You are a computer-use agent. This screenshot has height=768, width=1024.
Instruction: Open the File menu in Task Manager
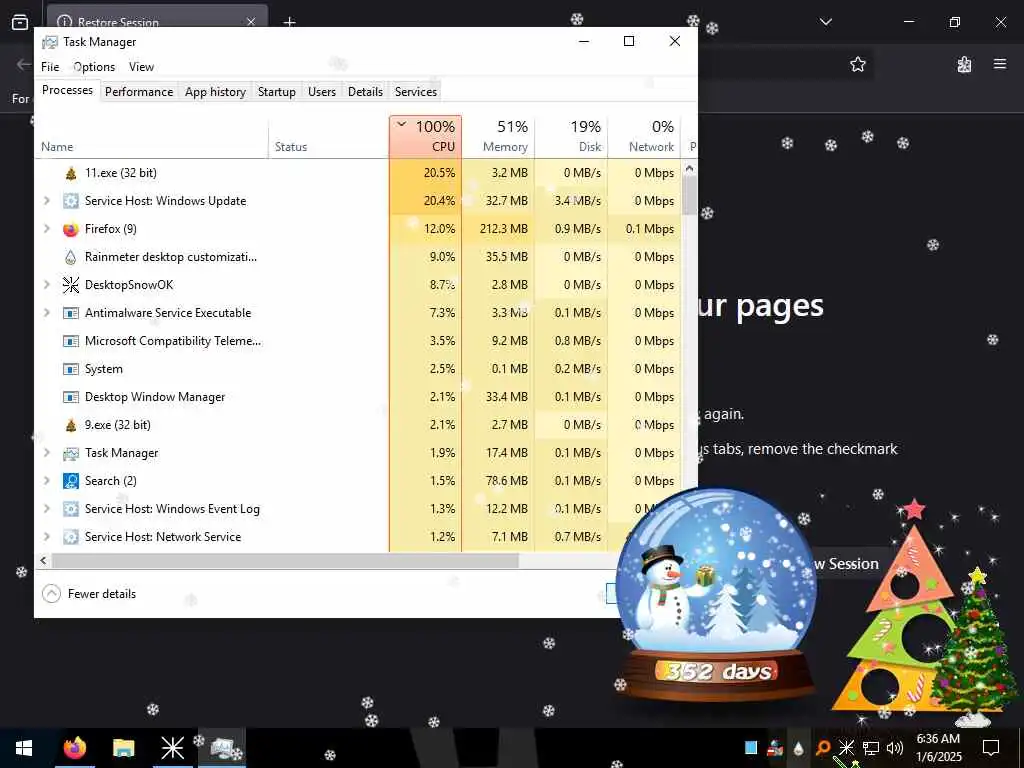click(50, 67)
